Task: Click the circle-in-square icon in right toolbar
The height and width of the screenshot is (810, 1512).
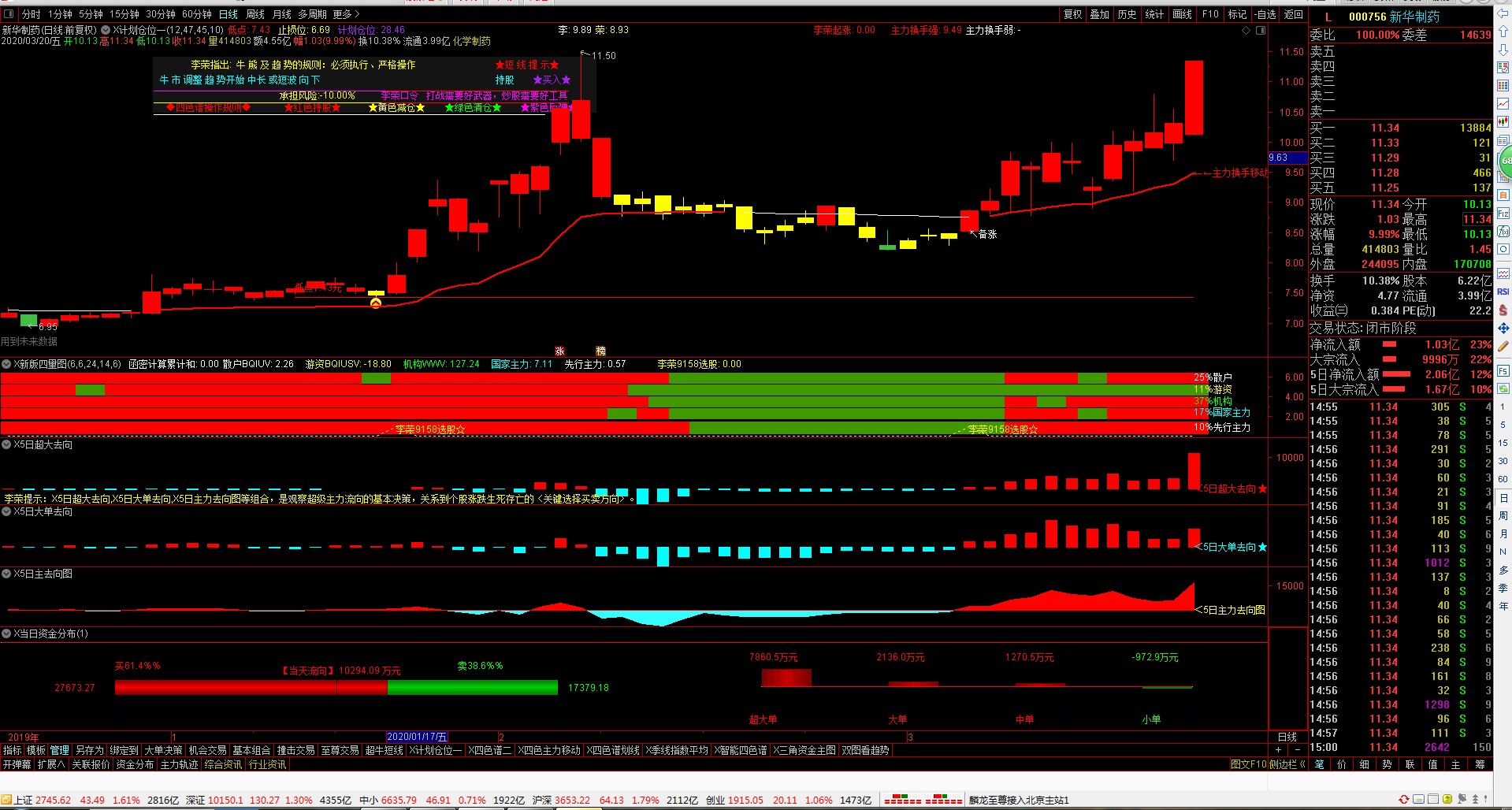Action: click(x=1503, y=249)
